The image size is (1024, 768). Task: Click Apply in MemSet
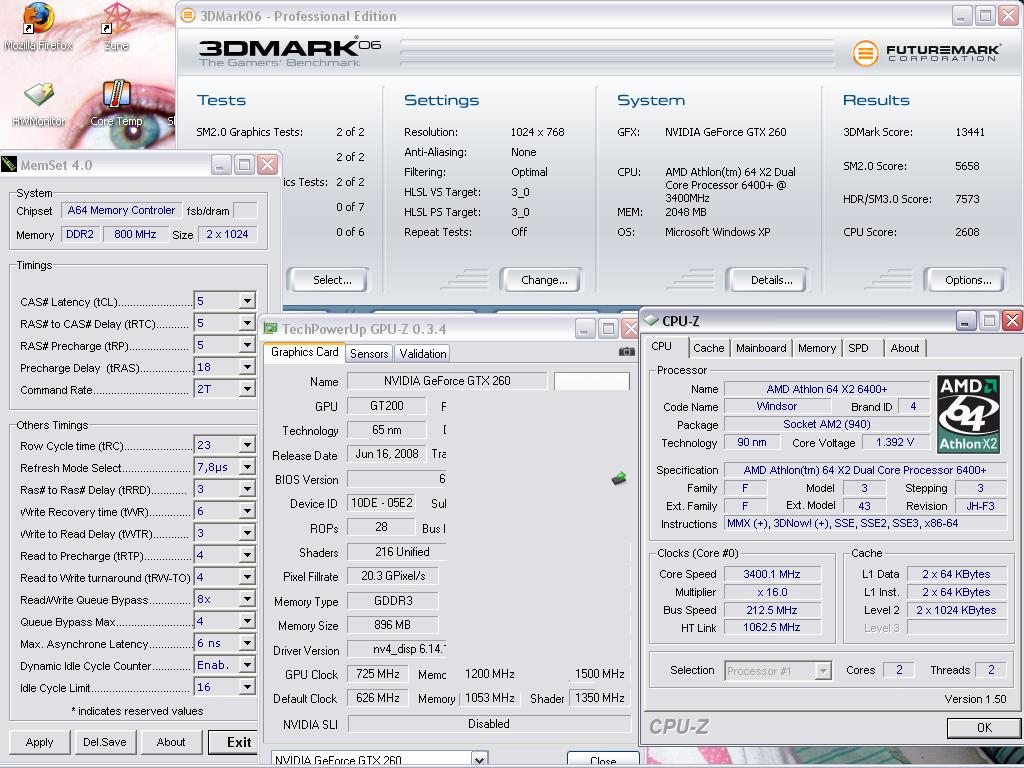coord(39,742)
